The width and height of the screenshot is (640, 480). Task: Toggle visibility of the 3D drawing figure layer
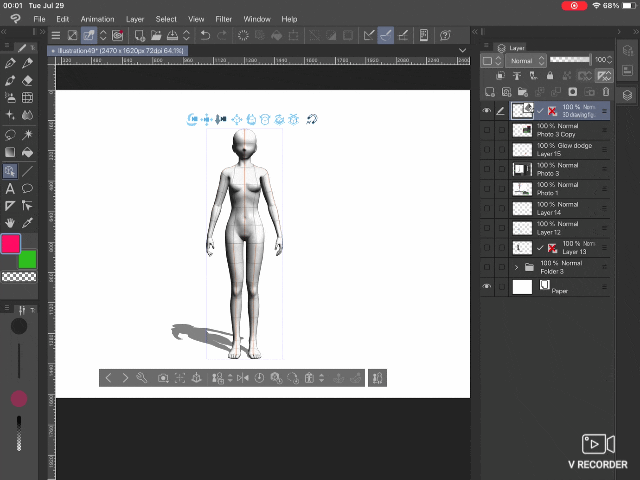pos(487,111)
